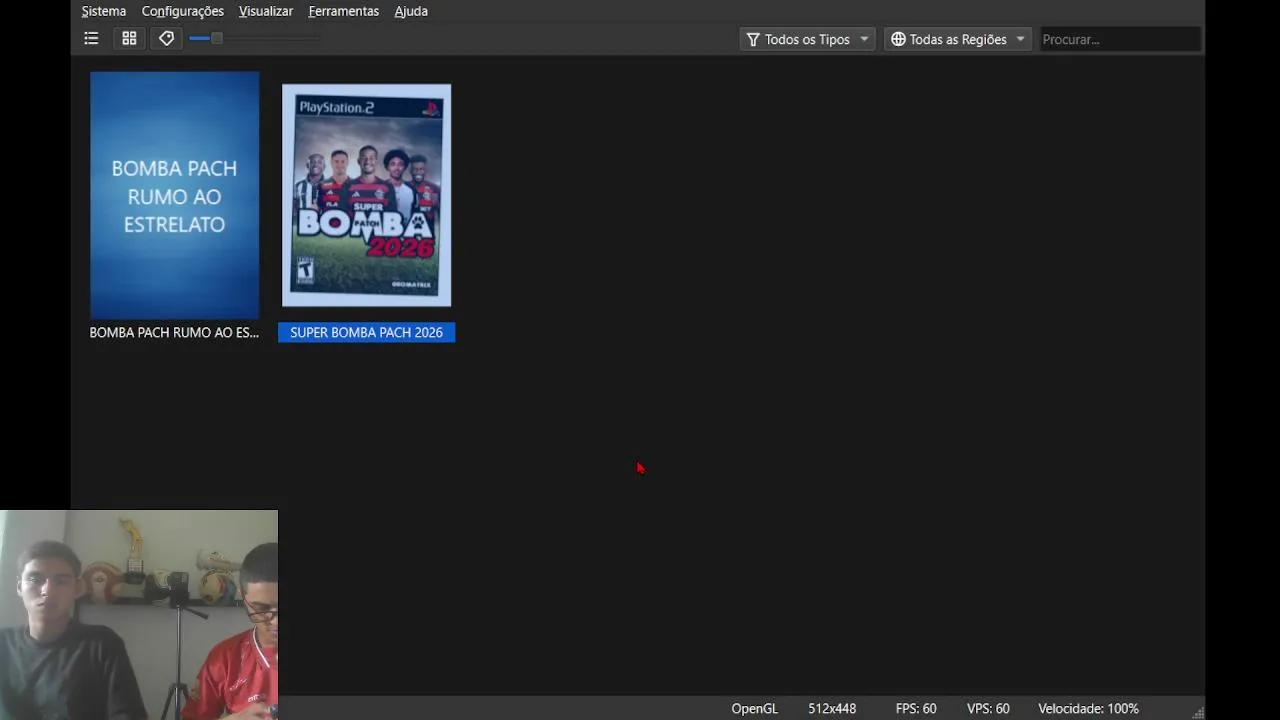Screen dimensions: 1280x720
Task: Click the BOMBA PACH RUMO AO ES... title label
Action: [x=174, y=332]
